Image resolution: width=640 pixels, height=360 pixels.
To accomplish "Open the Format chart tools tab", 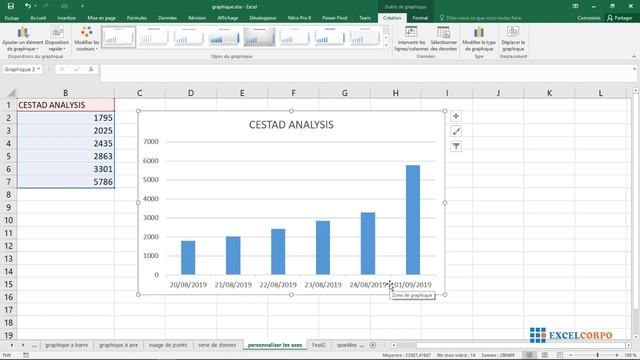I will pyautogui.click(x=420, y=18).
